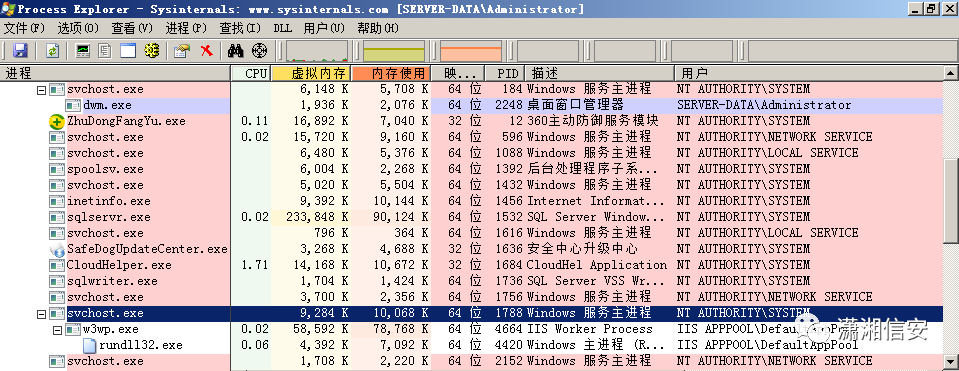Toggle the process tree view icon
The height and width of the screenshot is (371, 959).
[105, 51]
